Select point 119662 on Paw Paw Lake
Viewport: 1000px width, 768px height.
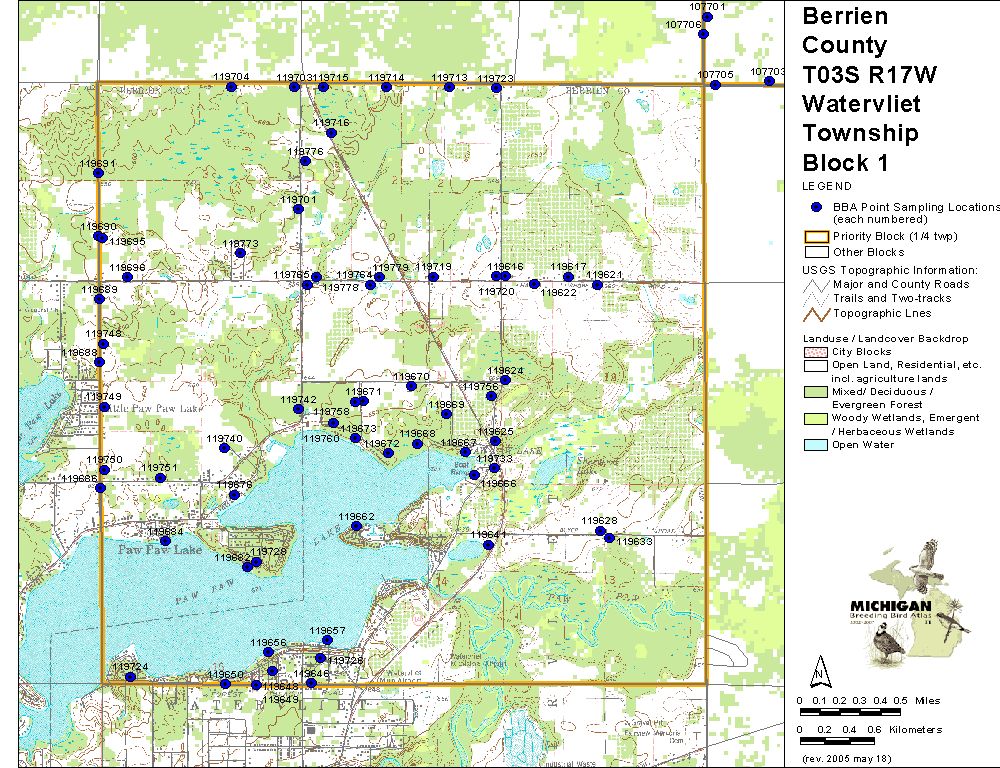[x=356, y=526]
